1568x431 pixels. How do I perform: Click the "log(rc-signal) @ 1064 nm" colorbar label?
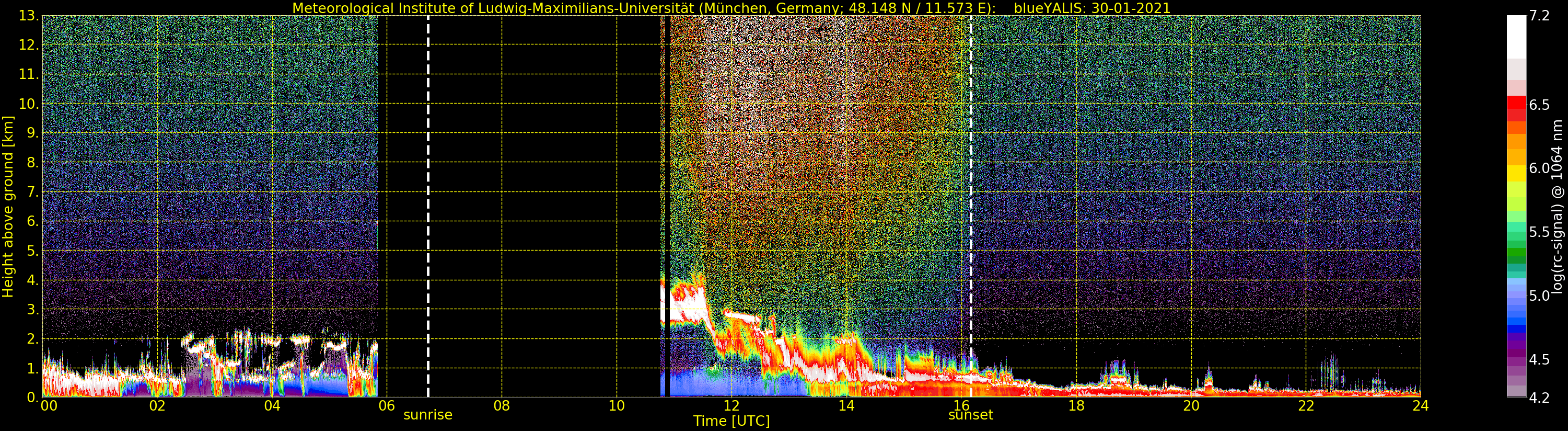coord(1558,207)
